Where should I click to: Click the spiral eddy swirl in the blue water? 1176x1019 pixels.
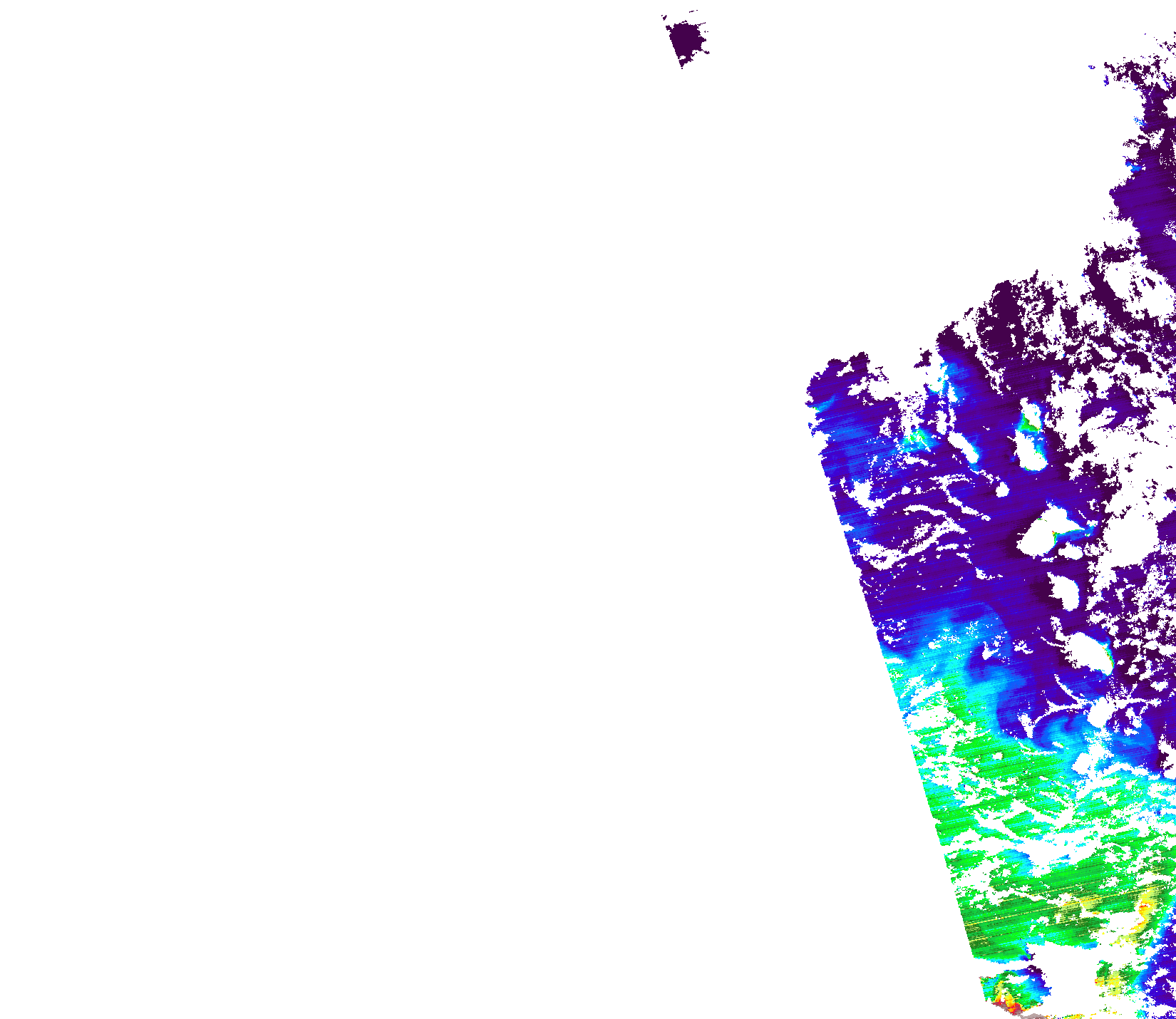1051,734
